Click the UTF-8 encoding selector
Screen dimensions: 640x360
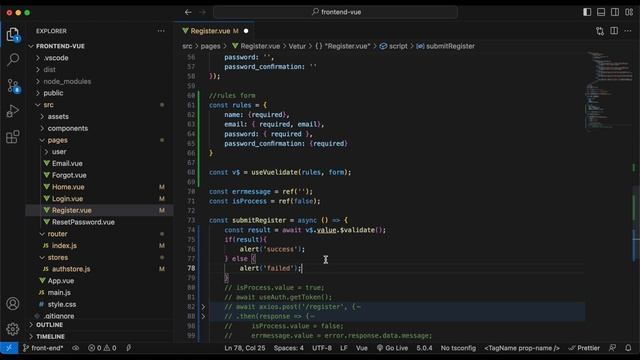coord(322,348)
